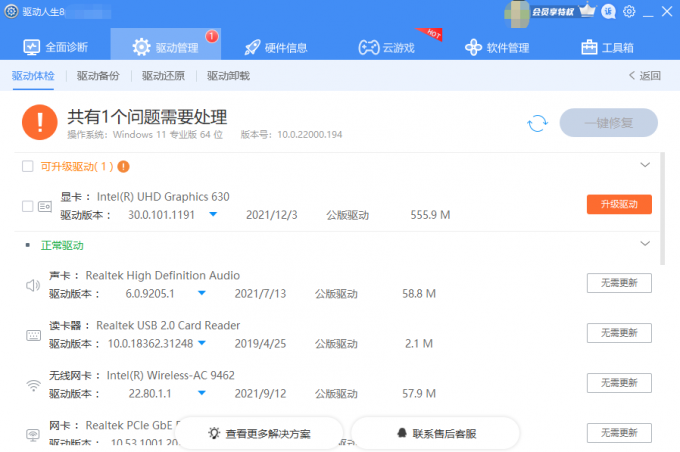
Task: Collapse the 可升级驱动 section chevron
Action: coord(645,165)
